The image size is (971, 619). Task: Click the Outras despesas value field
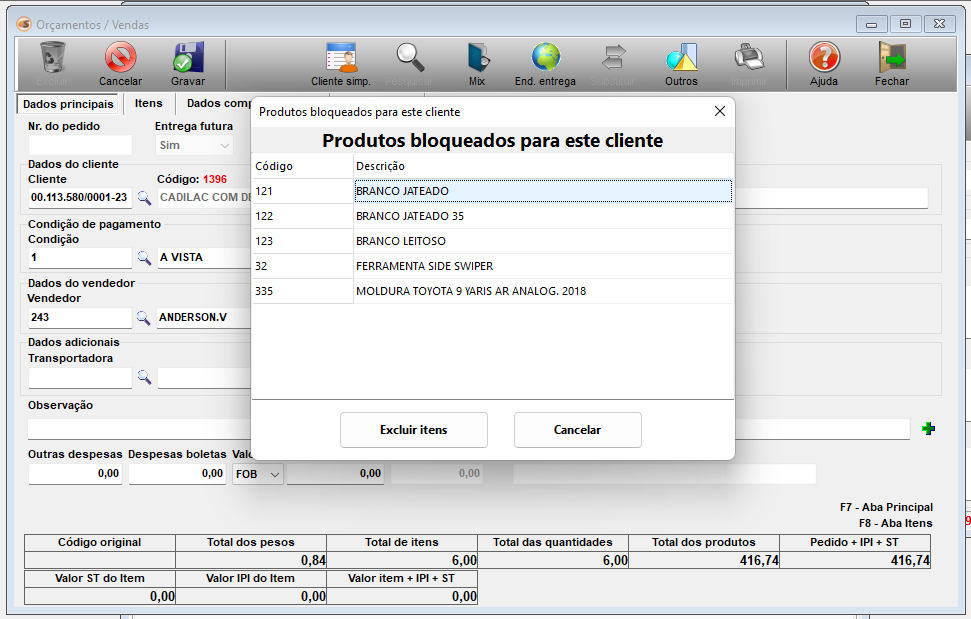coord(75,474)
